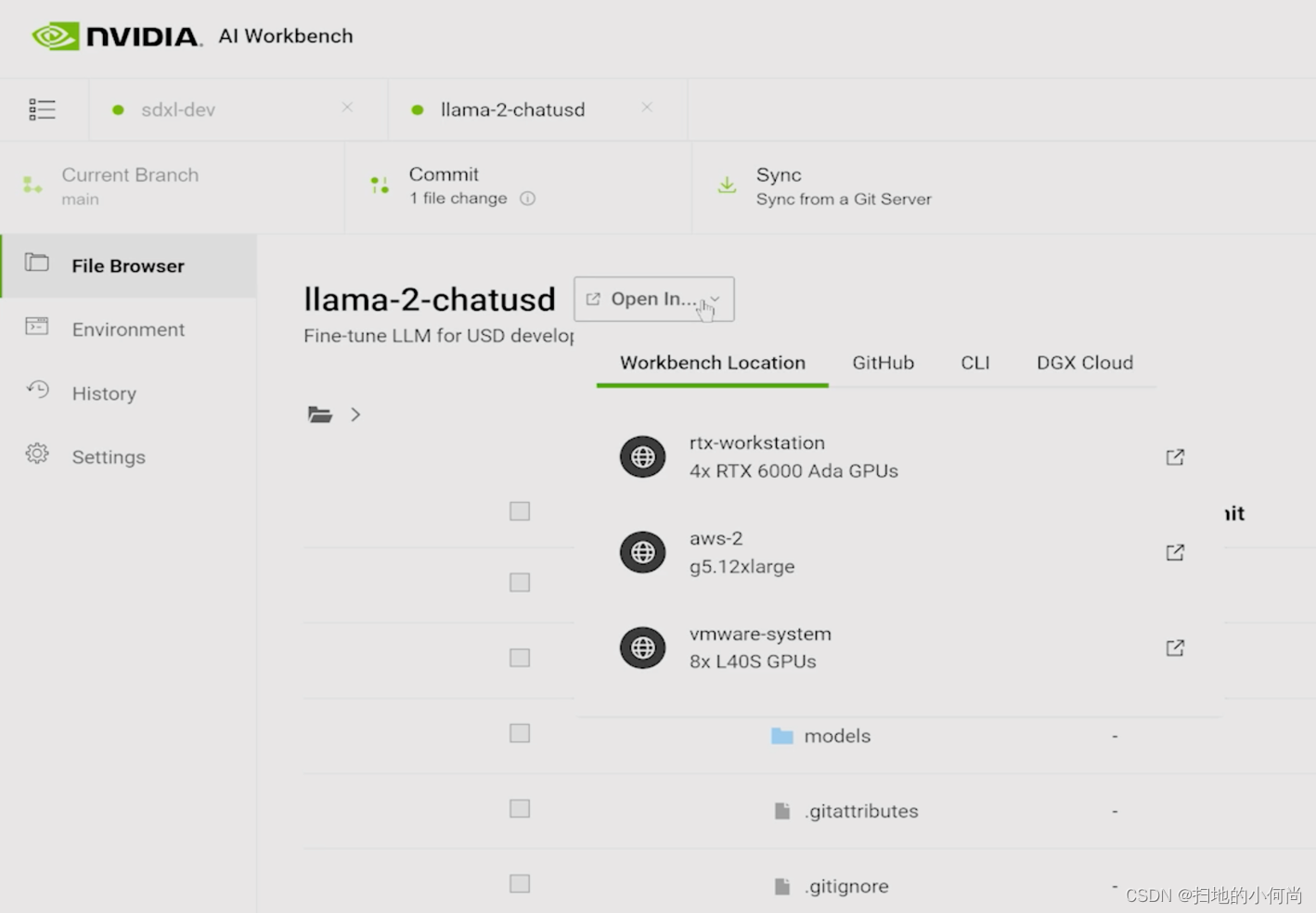Click the vmware-system globe icon
The image size is (1316, 913).
point(642,648)
